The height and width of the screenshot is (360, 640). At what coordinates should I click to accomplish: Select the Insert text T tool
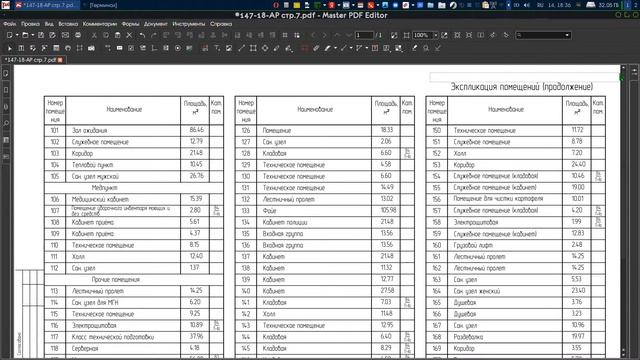coord(217,48)
